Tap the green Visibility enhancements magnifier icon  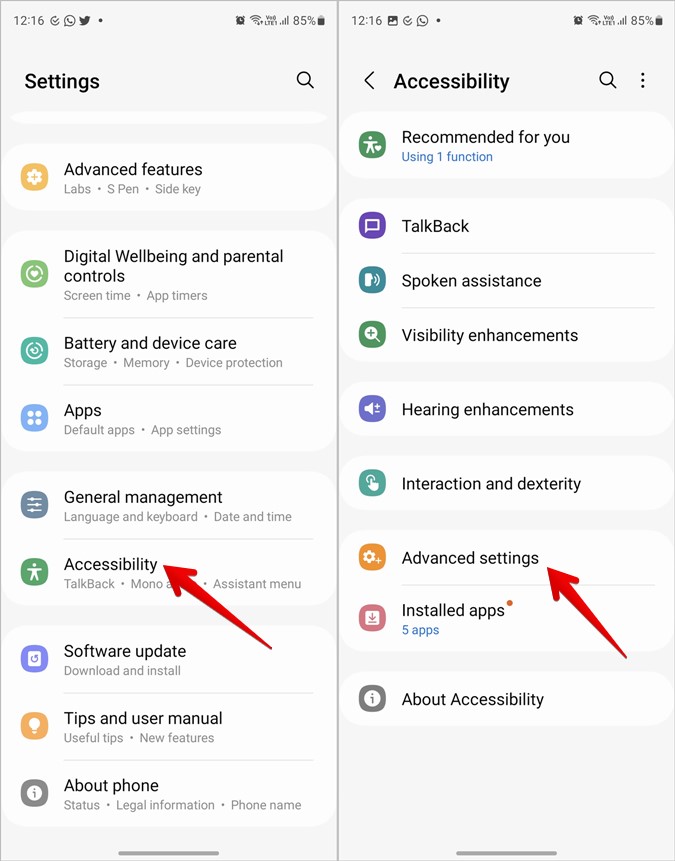coord(372,334)
